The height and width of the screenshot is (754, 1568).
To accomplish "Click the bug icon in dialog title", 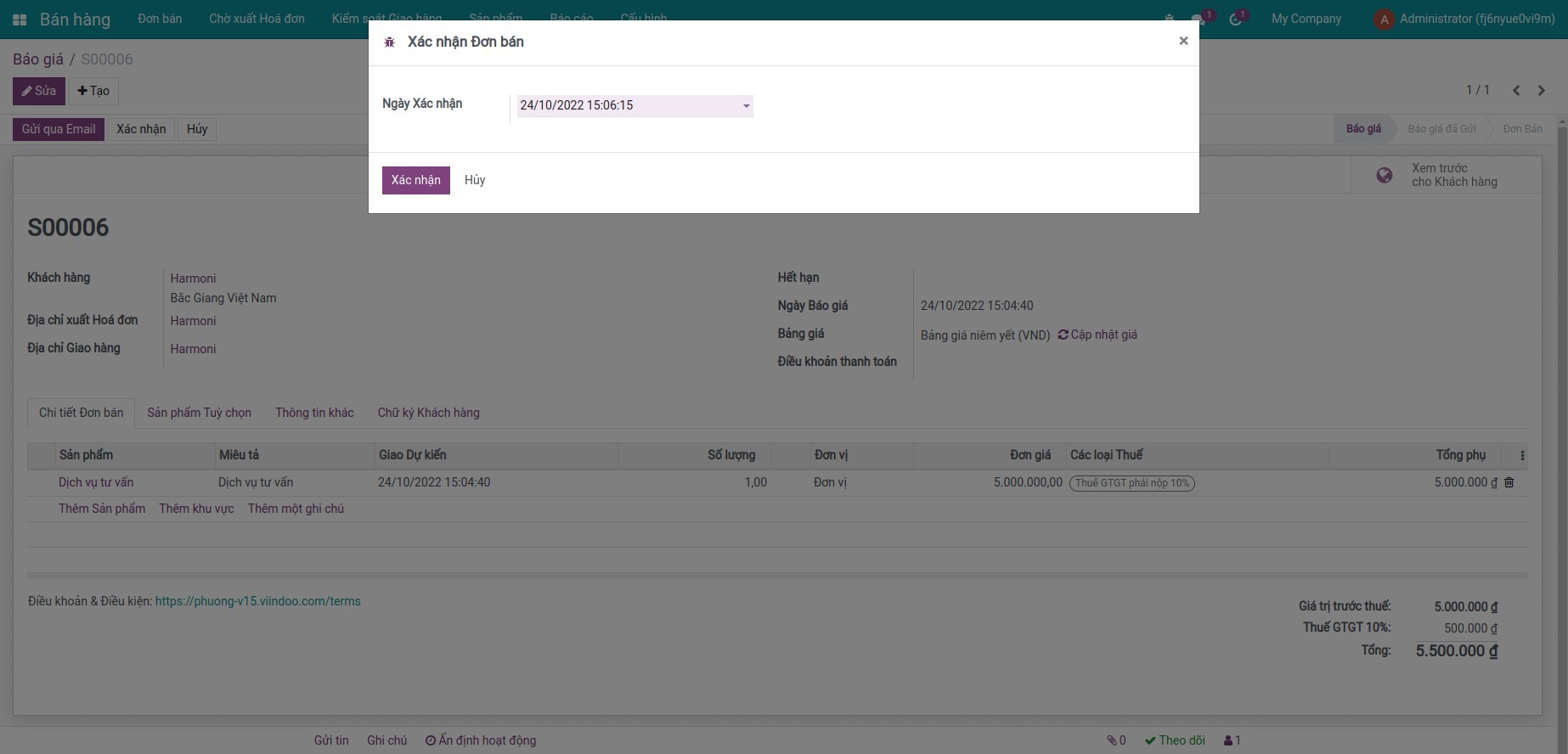I will click(390, 42).
